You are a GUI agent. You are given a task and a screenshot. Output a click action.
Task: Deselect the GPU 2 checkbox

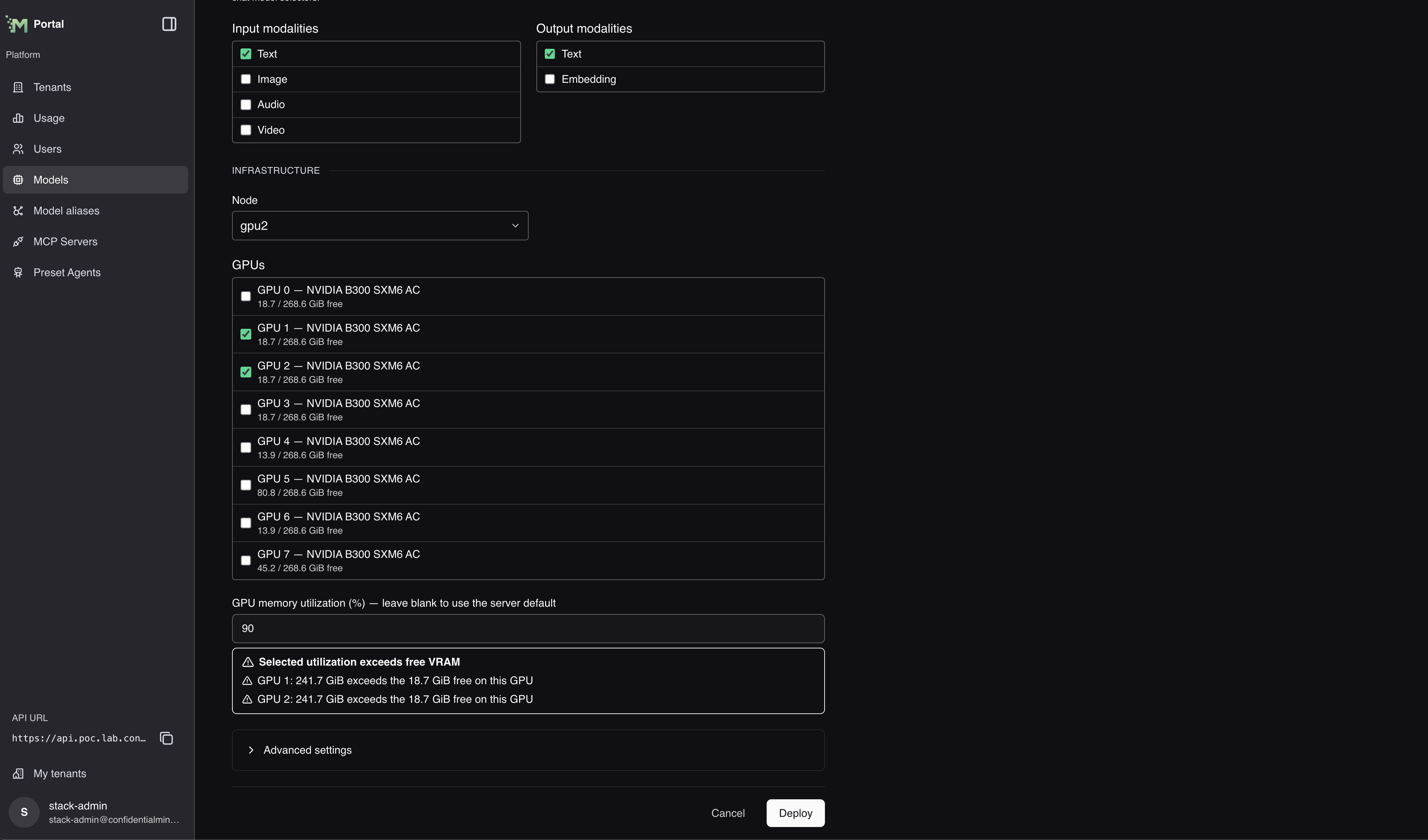point(245,372)
